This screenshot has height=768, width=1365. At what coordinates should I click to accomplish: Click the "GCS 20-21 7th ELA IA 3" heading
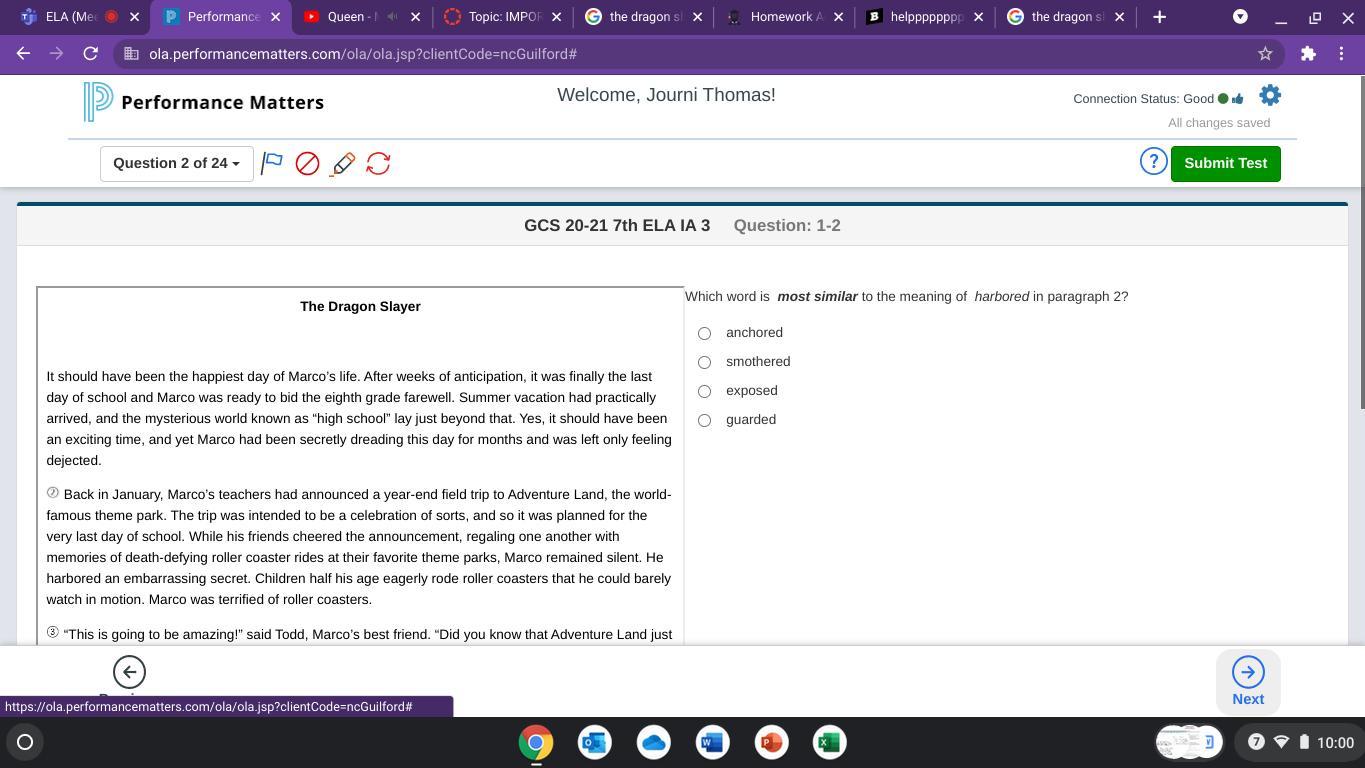pos(617,225)
